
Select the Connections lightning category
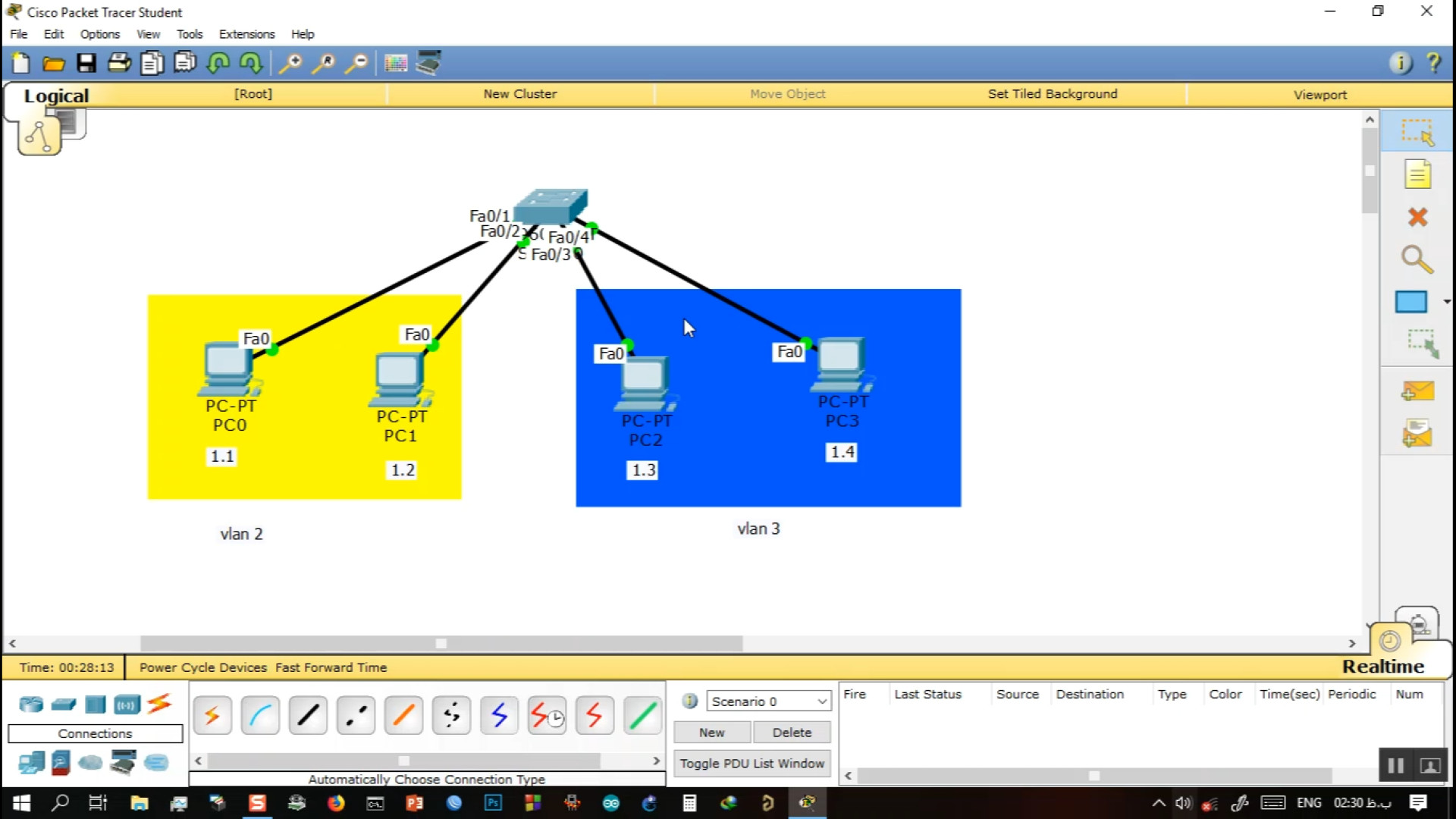click(159, 704)
